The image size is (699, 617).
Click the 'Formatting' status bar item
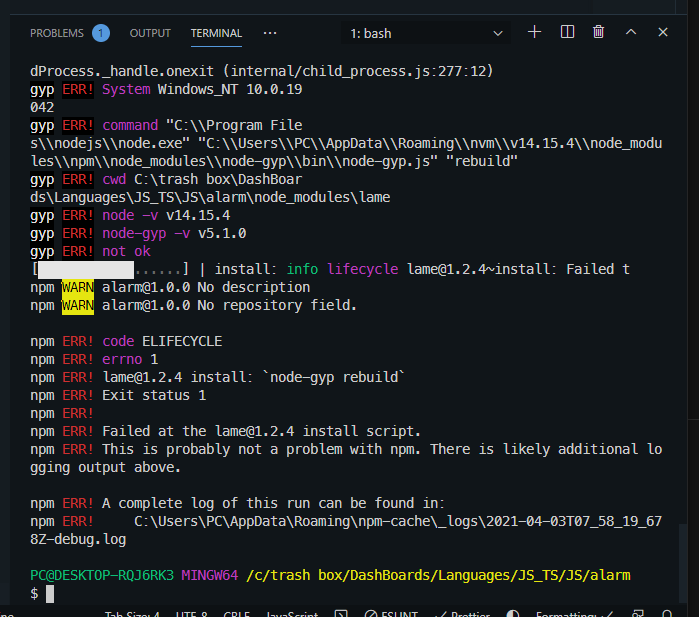(575, 614)
